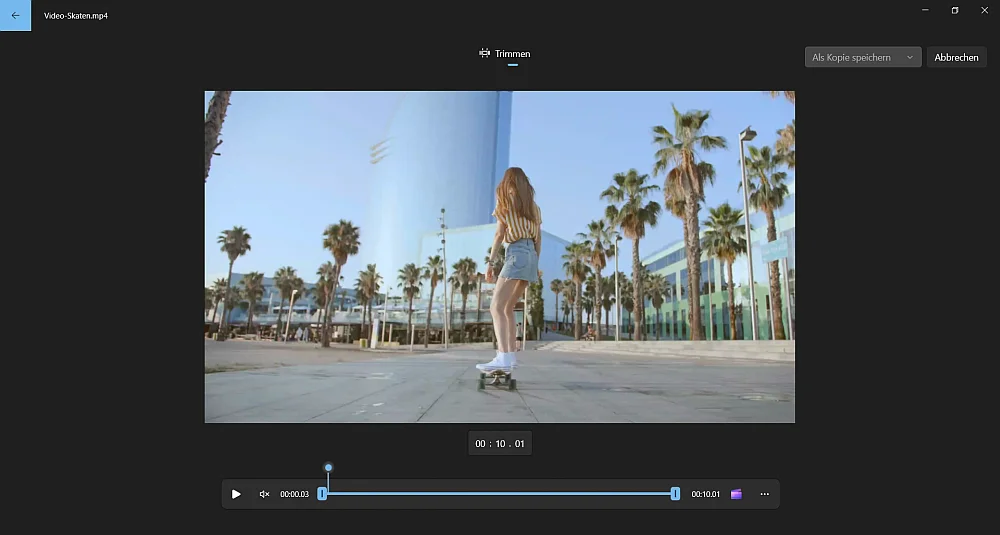The width and height of the screenshot is (1000, 535).
Task: Select the Trimmen tab
Action: [x=504, y=54]
